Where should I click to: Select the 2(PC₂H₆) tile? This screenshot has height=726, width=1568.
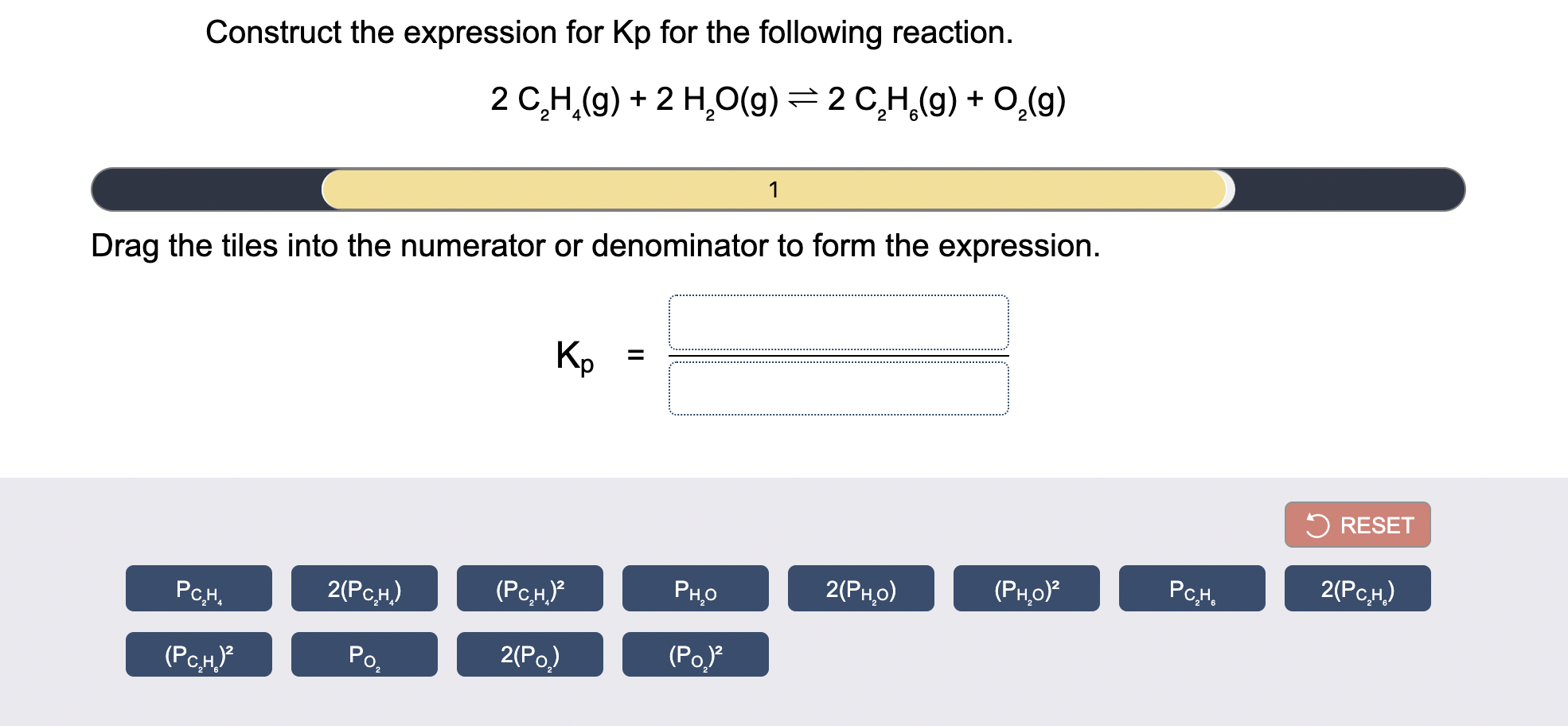(x=1356, y=587)
